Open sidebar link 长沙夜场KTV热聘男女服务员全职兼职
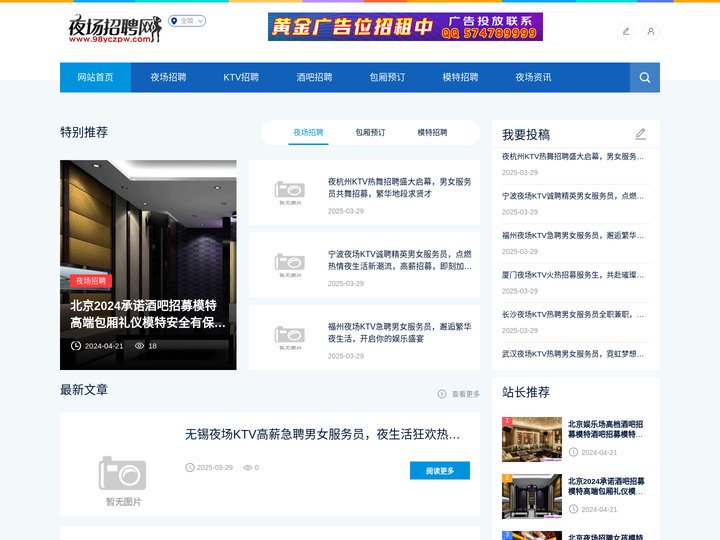The height and width of the screenshot is (540, 720). tap(573, 315)
